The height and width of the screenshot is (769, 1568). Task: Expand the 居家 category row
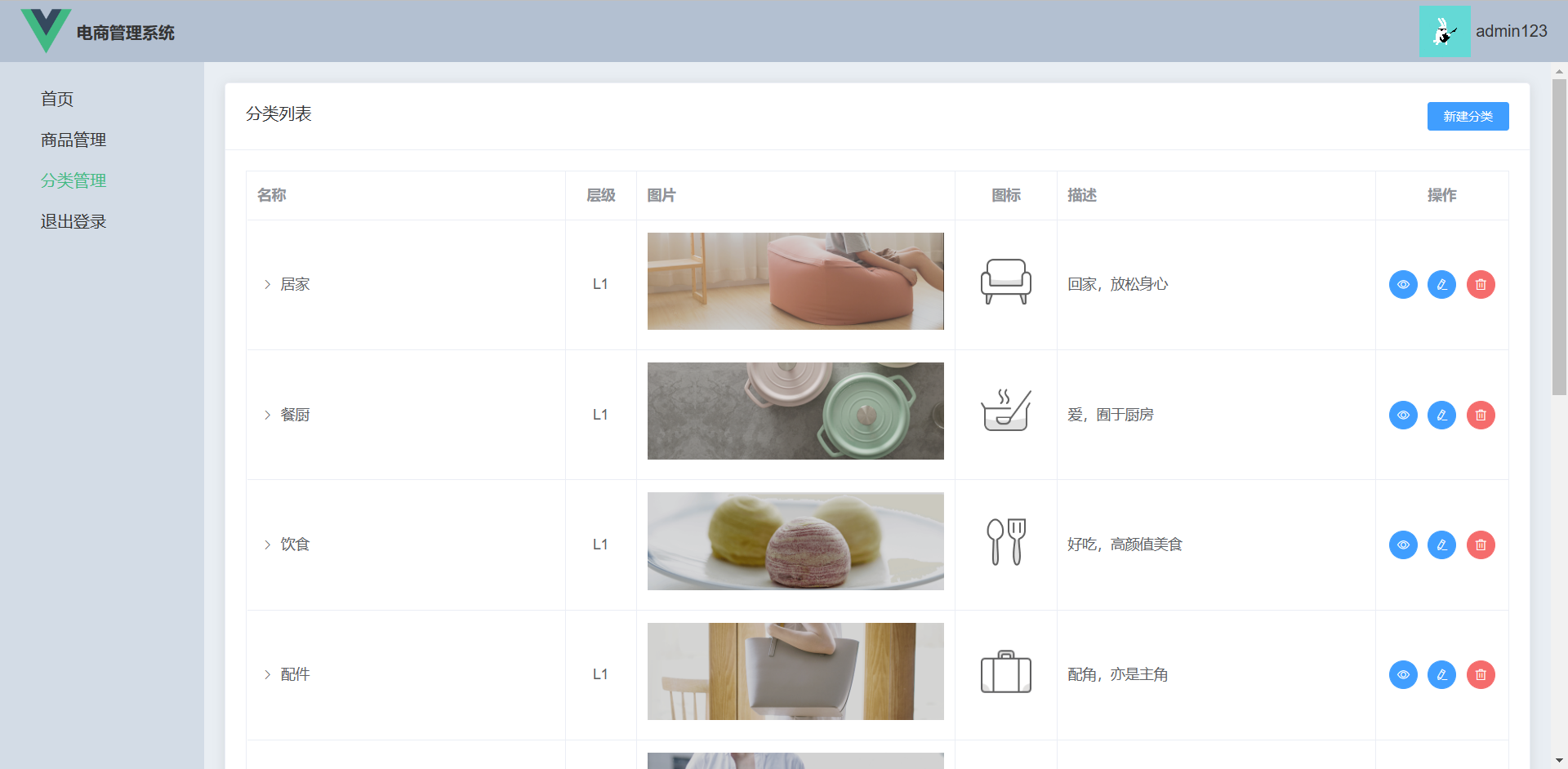point(267,284)
